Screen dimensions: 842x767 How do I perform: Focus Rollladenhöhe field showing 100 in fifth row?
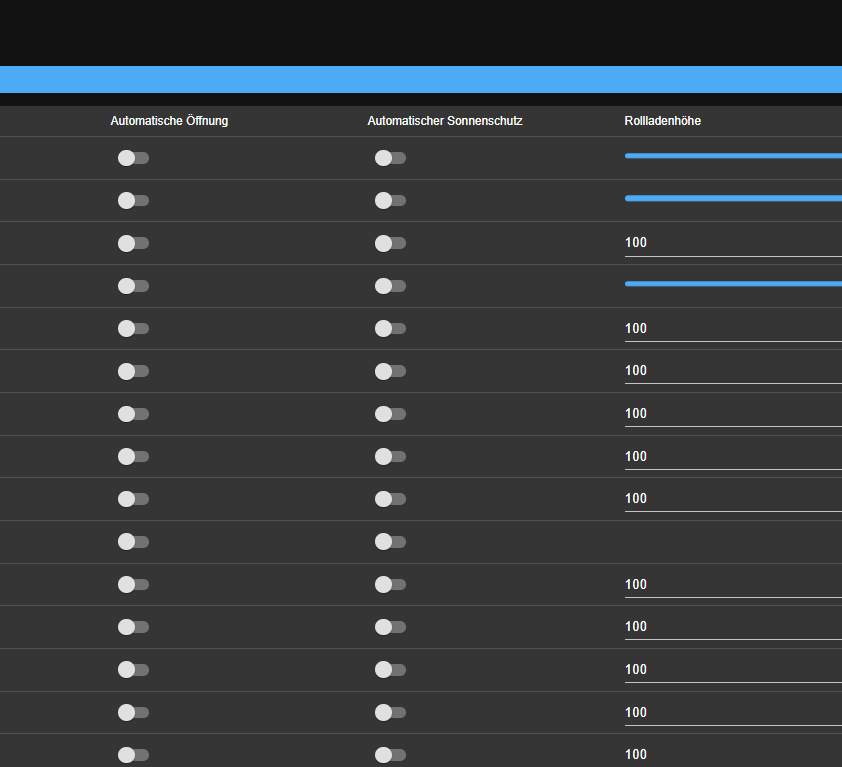coord(733,329)
